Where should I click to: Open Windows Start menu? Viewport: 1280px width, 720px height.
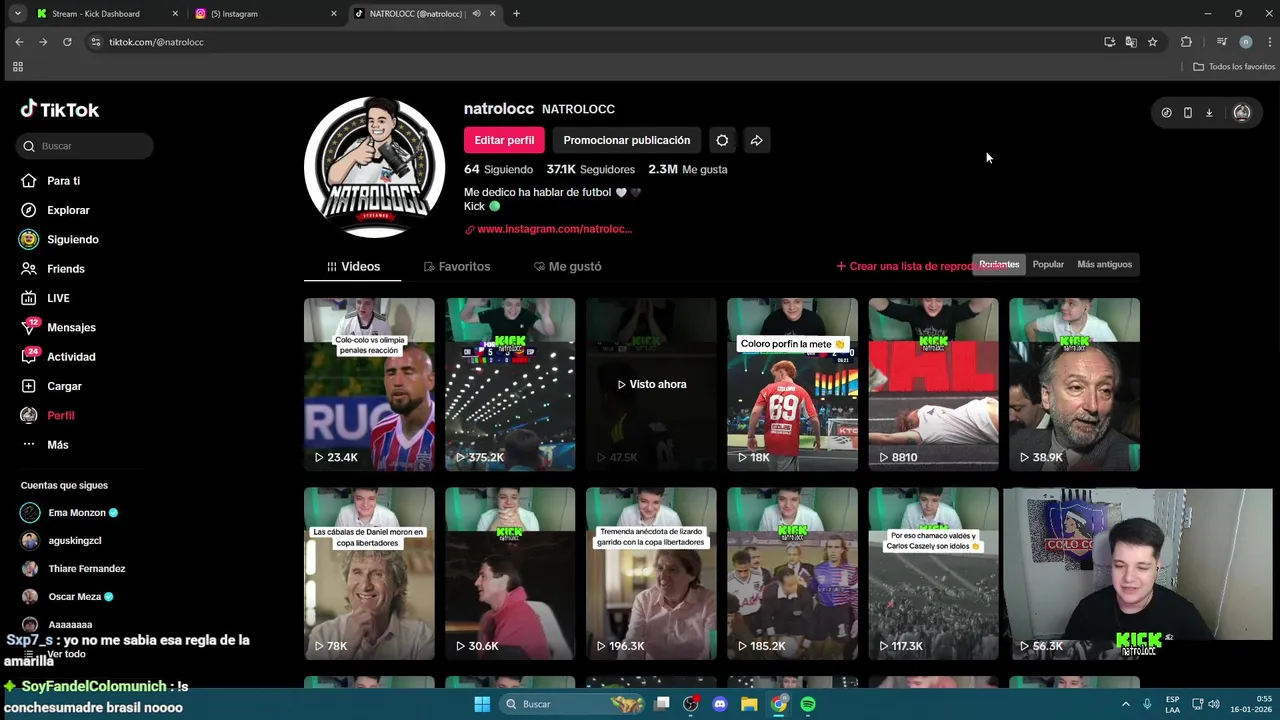tap(482, 704)
